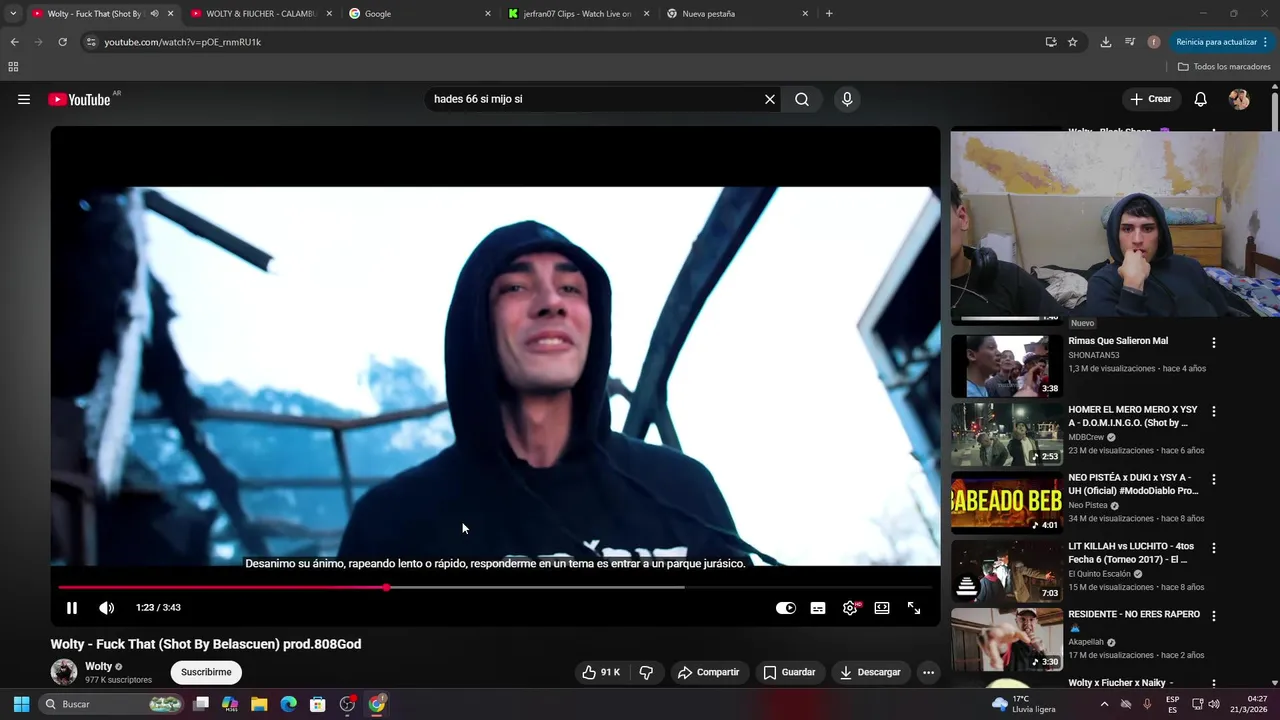
Task: Mute the video volume speaker
Action: click(107, 608)
